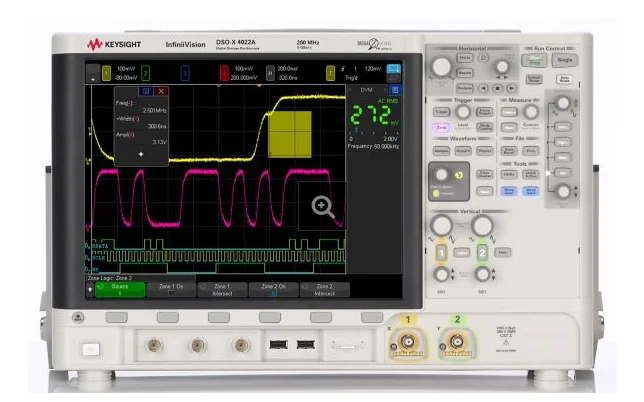Open the measurement popup's blue menu icon
This screenshot has width=644, height=402.
pos(146,91)
